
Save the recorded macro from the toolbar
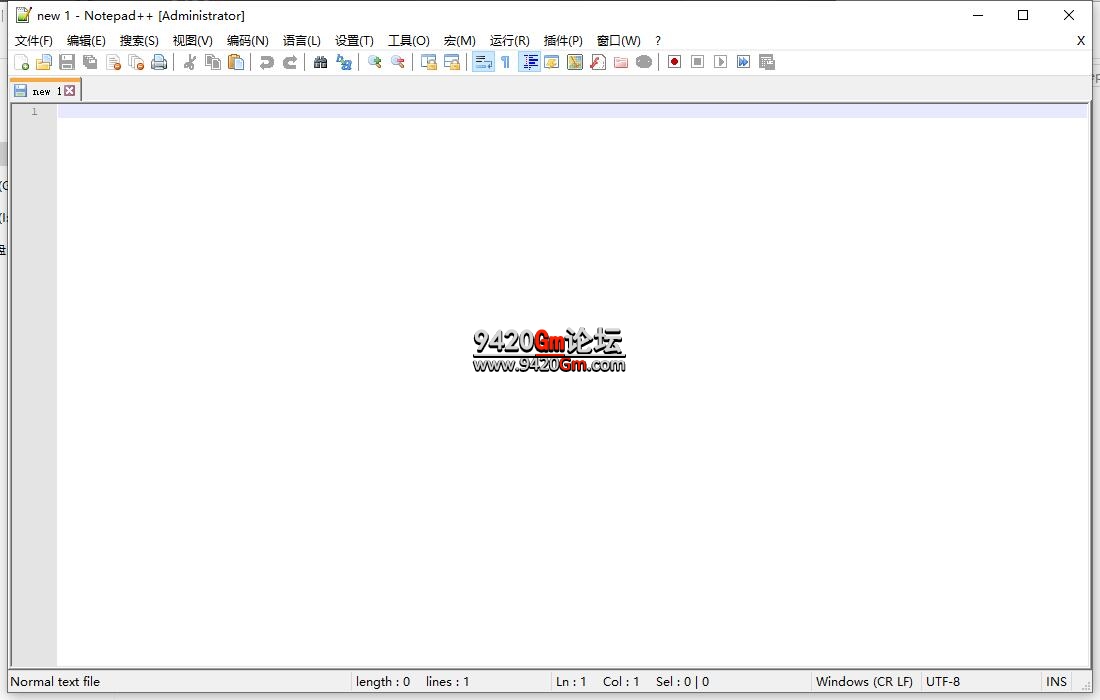767,62
